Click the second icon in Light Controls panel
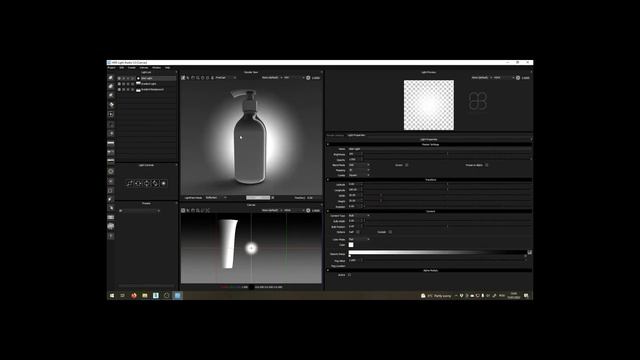The image size is (640, 360). pos(138,183)
